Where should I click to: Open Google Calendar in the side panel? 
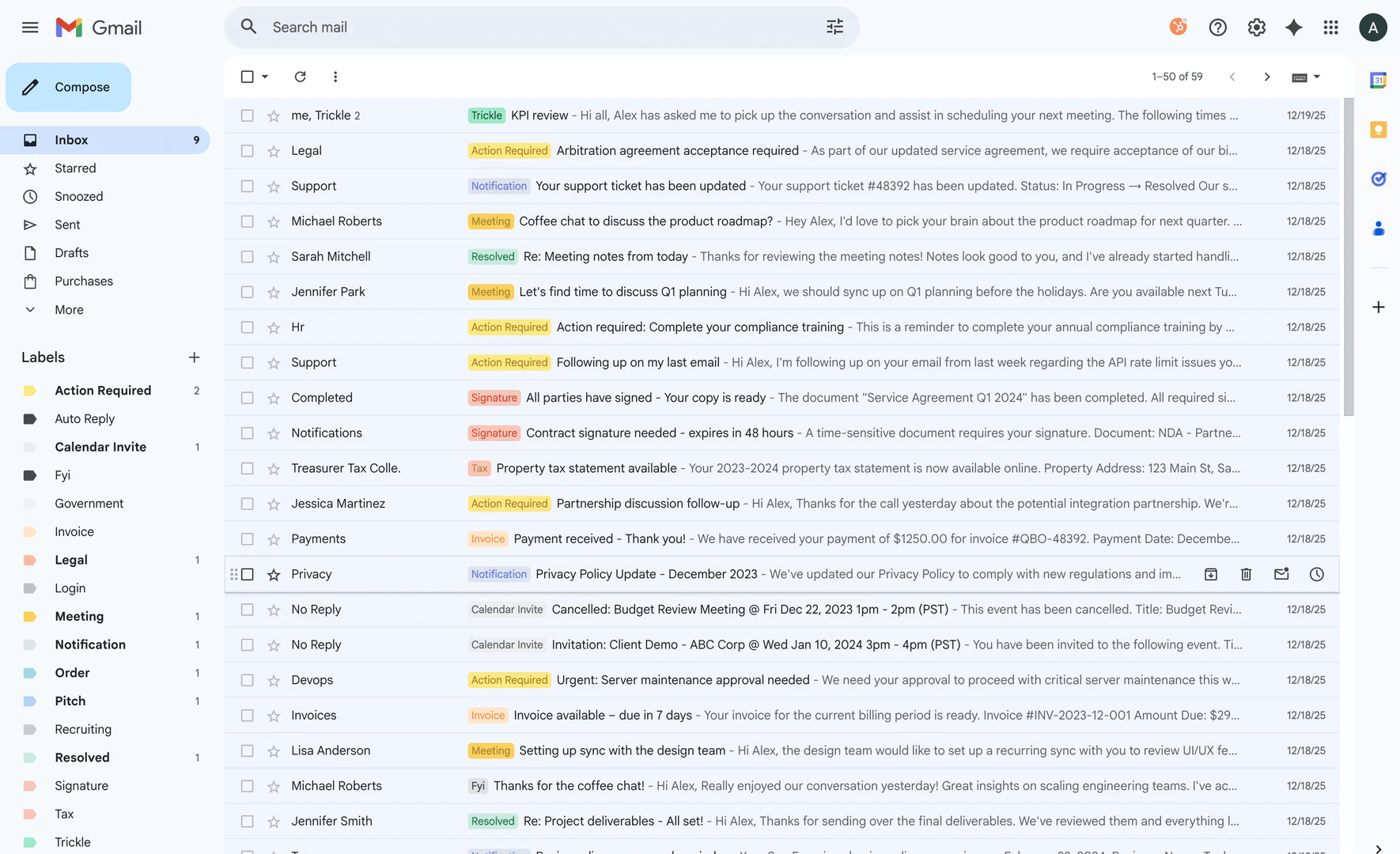point(1379,80)
